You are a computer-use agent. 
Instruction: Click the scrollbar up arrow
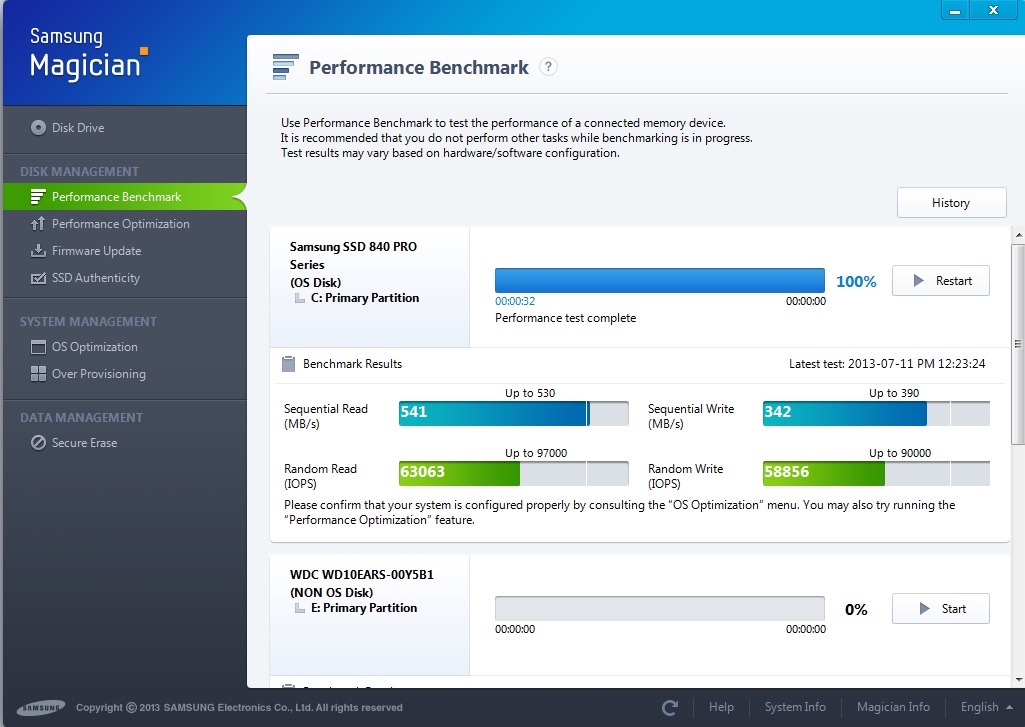1018,235
